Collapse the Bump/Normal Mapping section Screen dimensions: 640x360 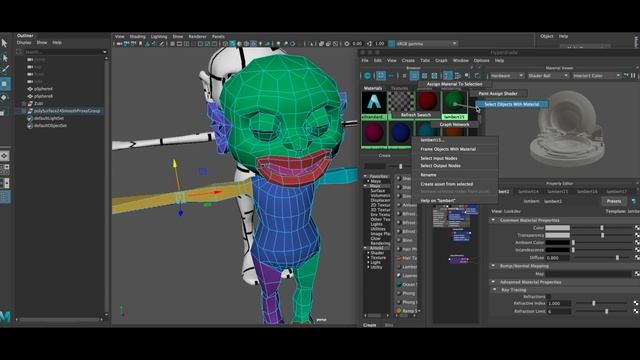click(x=493, y=266)
